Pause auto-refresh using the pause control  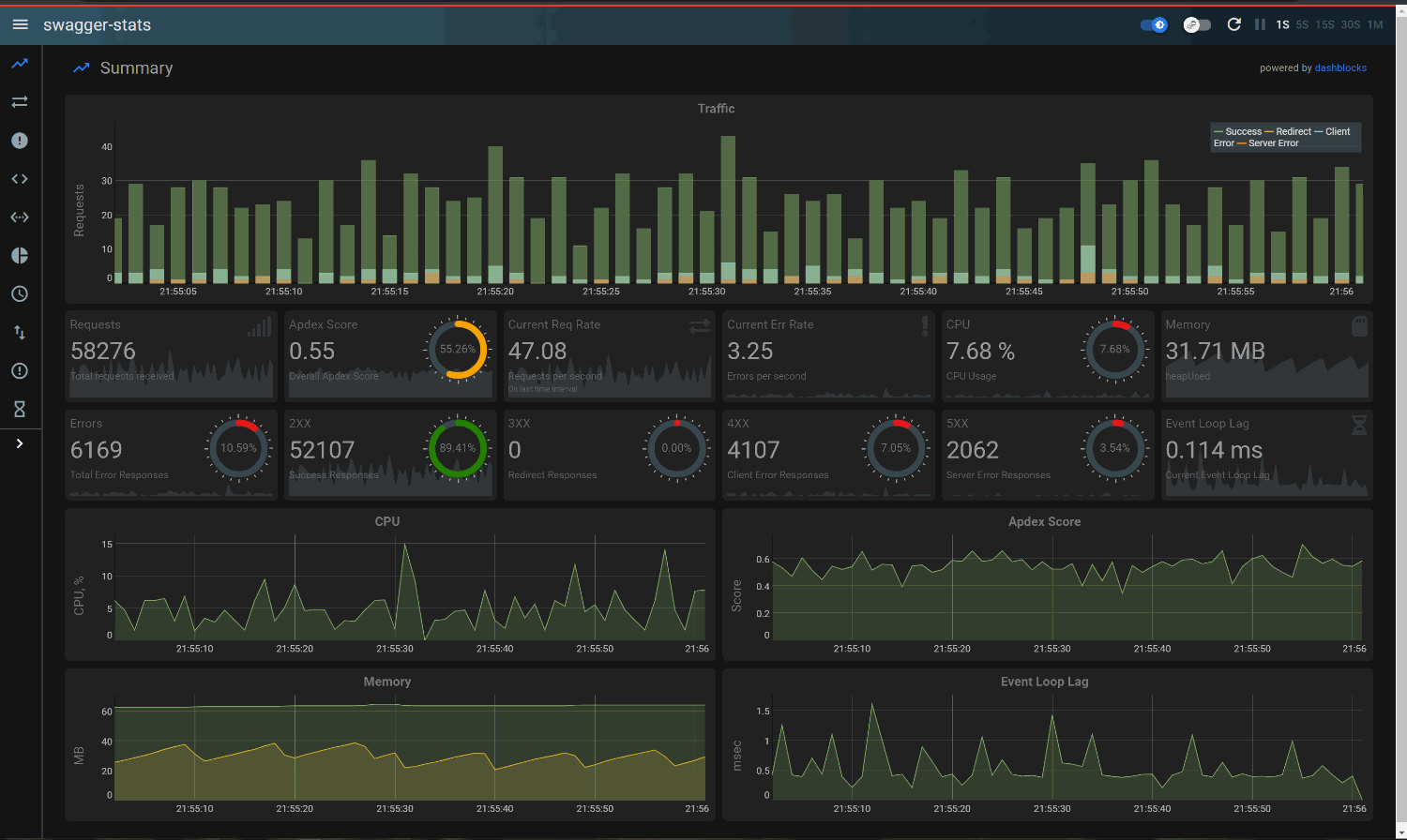click(1260, 24)
